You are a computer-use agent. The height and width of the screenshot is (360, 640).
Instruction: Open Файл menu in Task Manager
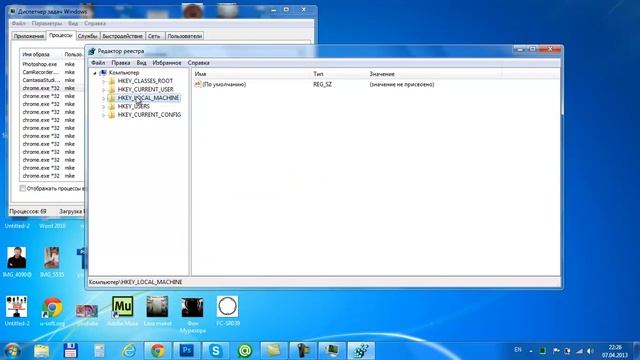pos(18,24)
